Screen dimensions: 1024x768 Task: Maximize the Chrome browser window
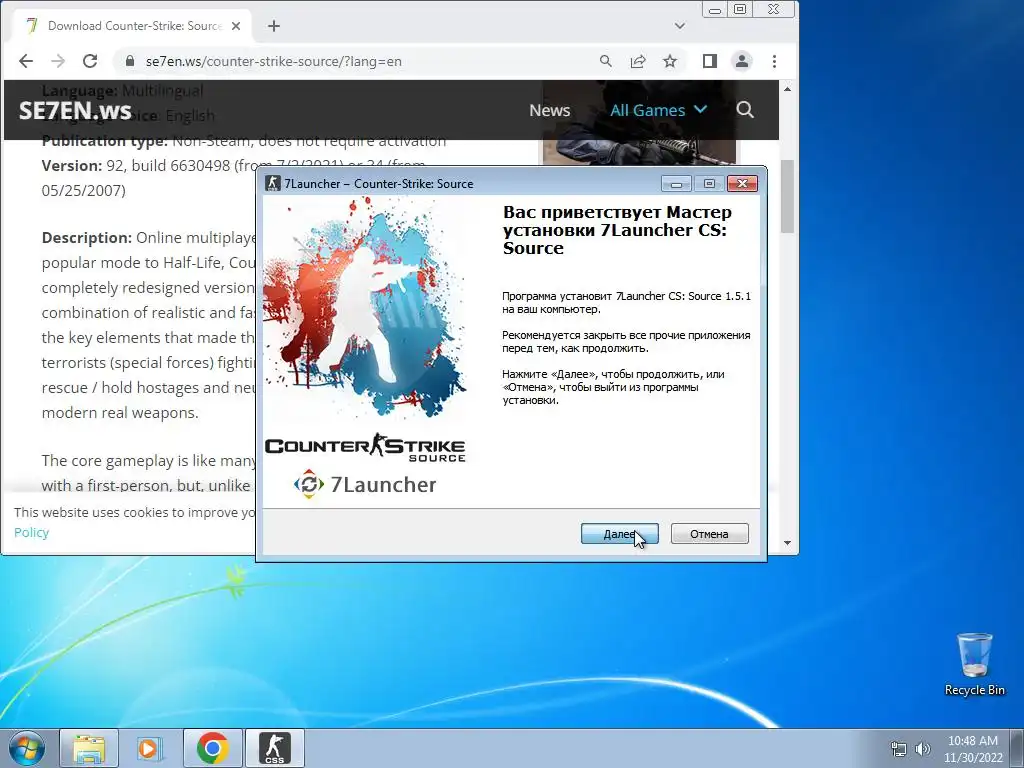click(x=740, y=10)
